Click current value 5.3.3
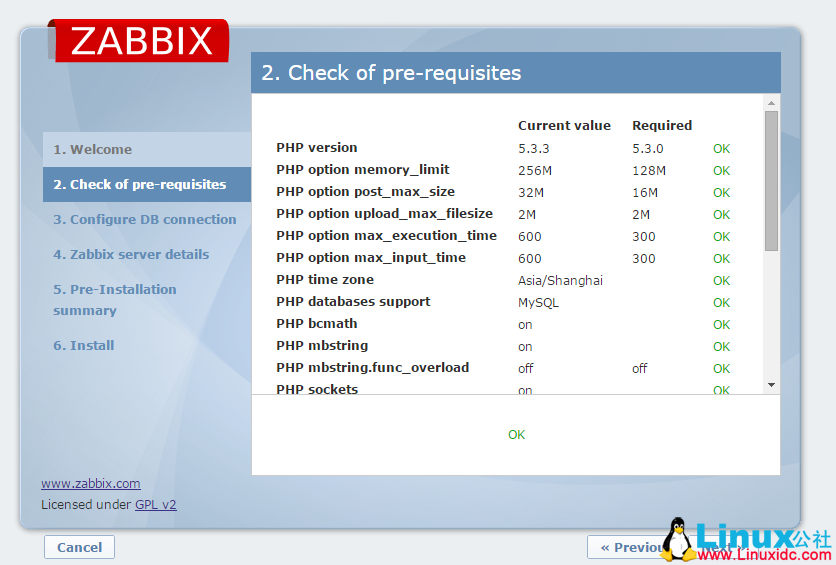The height and width of the screenshot is (565, 836). 534,149
